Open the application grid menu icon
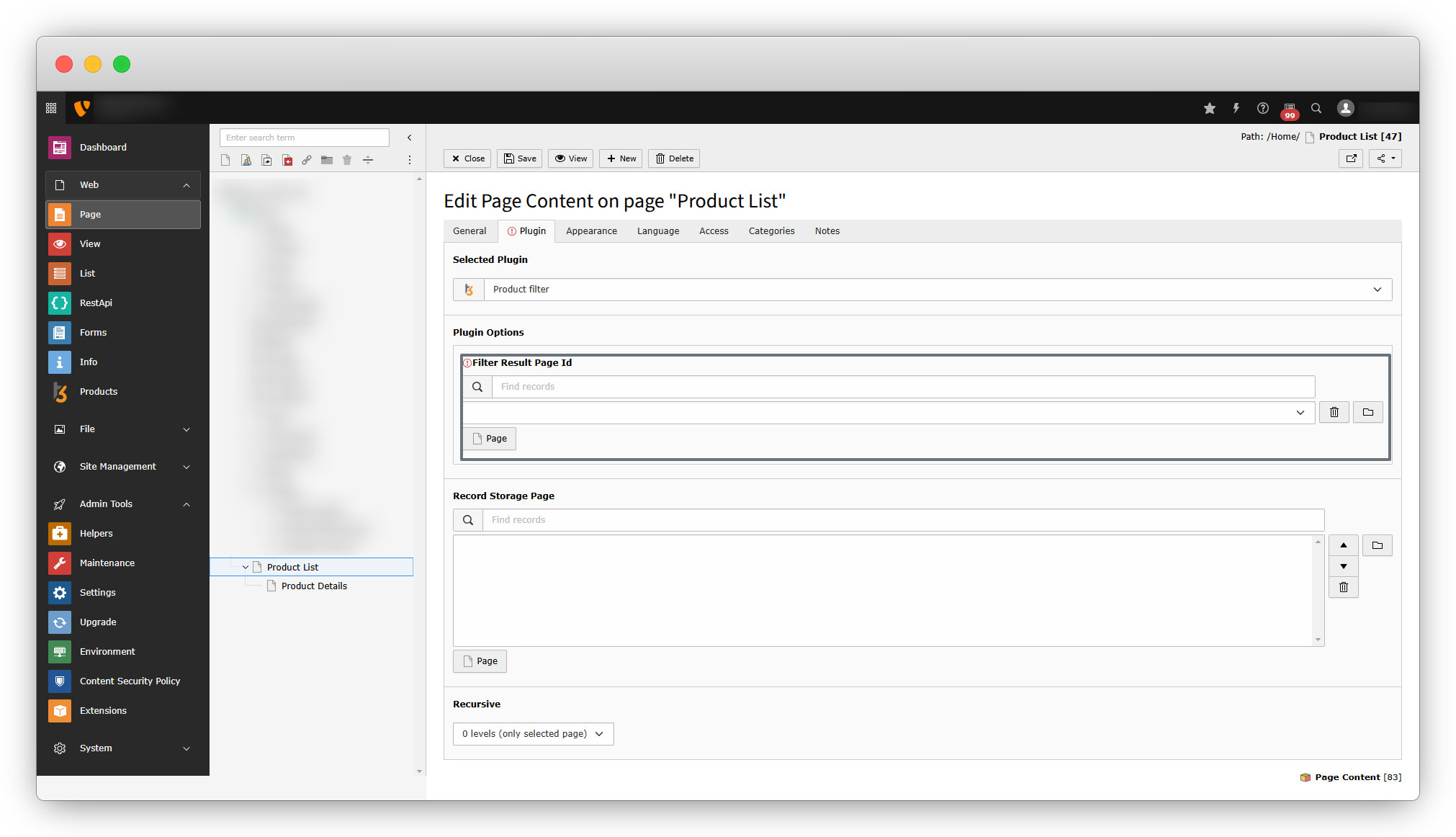The width and height of the screenshot is (1456, 837). click(51, 108)
